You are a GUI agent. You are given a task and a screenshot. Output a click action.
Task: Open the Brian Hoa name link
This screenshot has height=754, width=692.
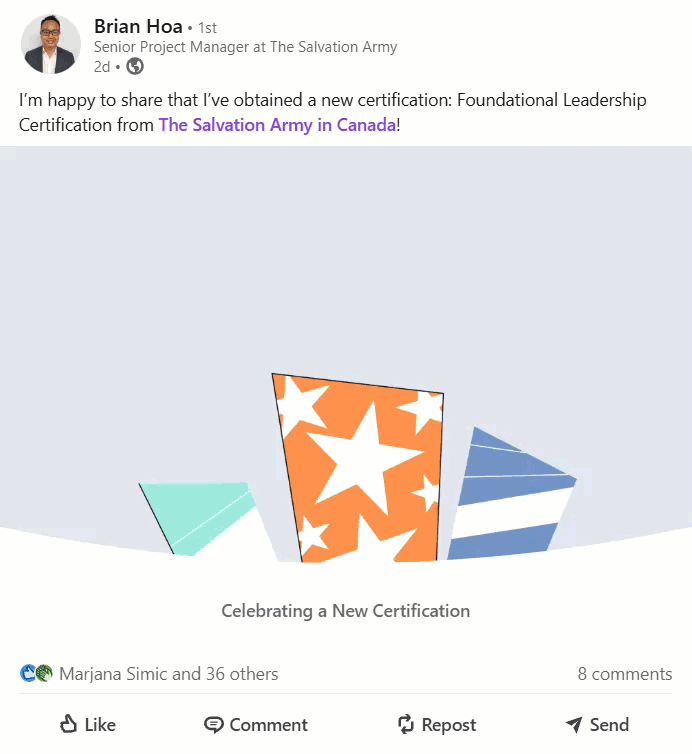[138, 26]
